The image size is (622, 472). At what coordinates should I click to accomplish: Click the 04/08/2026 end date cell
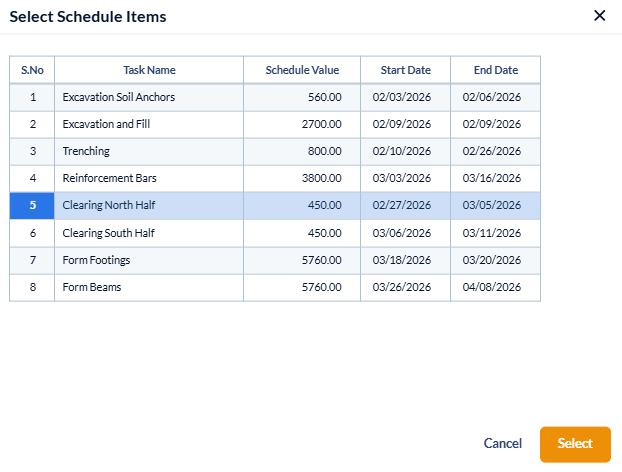492,287
